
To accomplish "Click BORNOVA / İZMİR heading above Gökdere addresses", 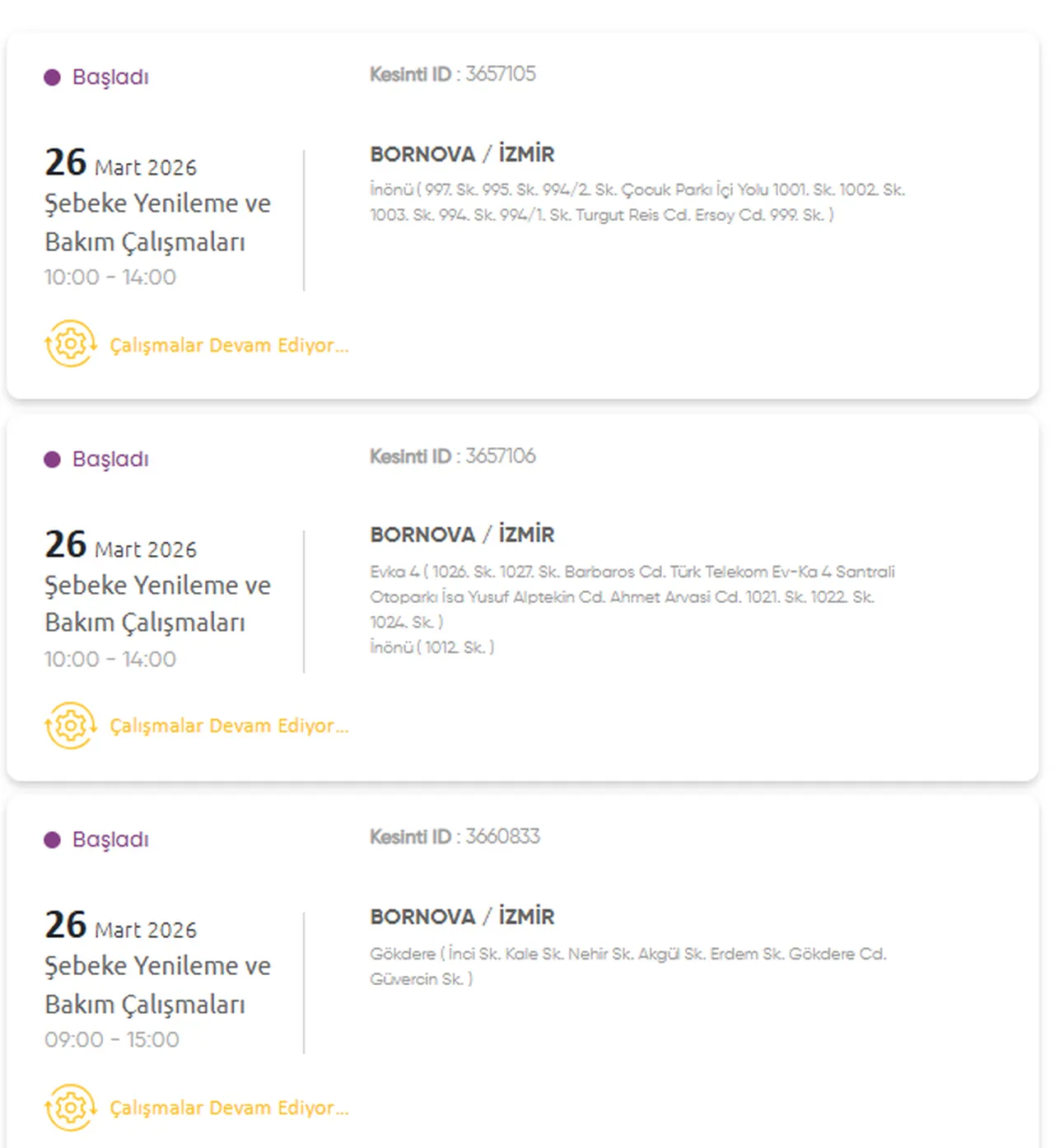I will [462, 917].
